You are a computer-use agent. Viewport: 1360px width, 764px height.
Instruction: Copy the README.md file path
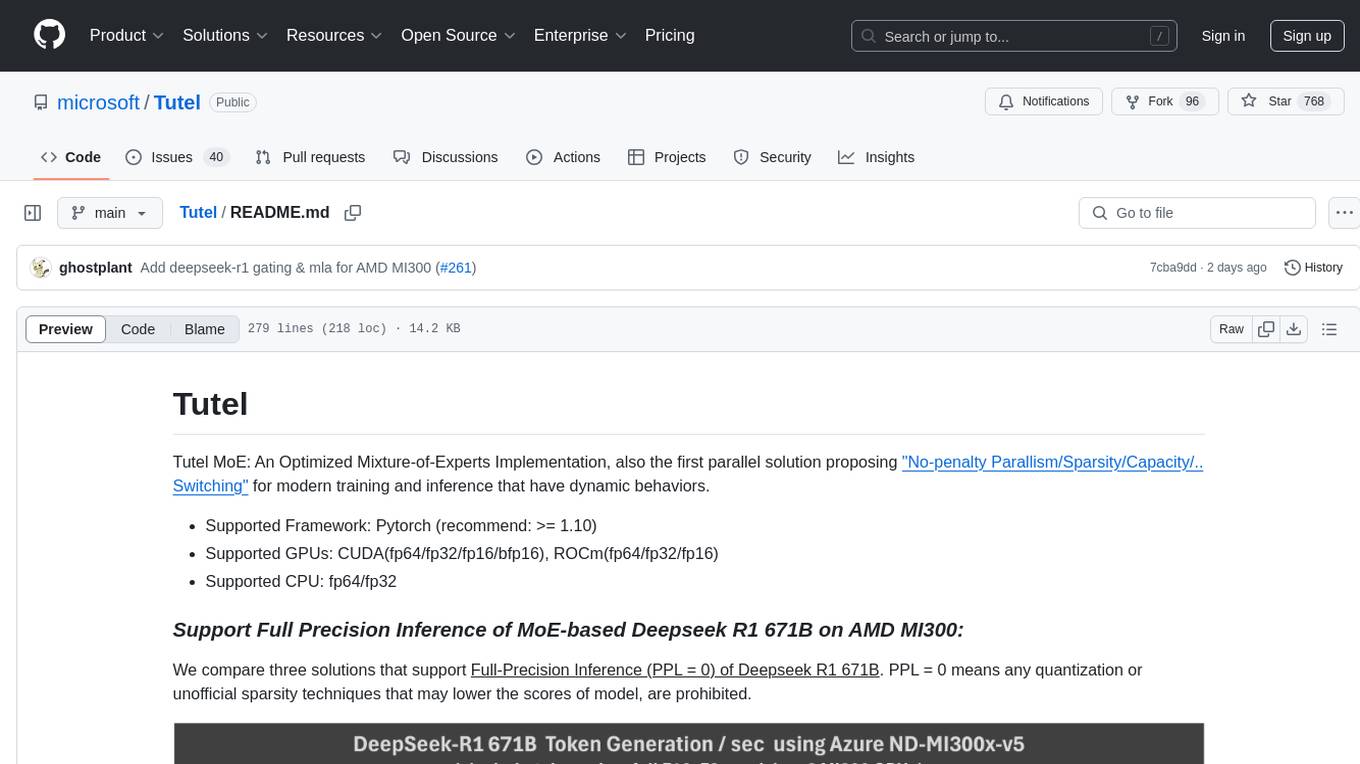click(x=352, y=213)
